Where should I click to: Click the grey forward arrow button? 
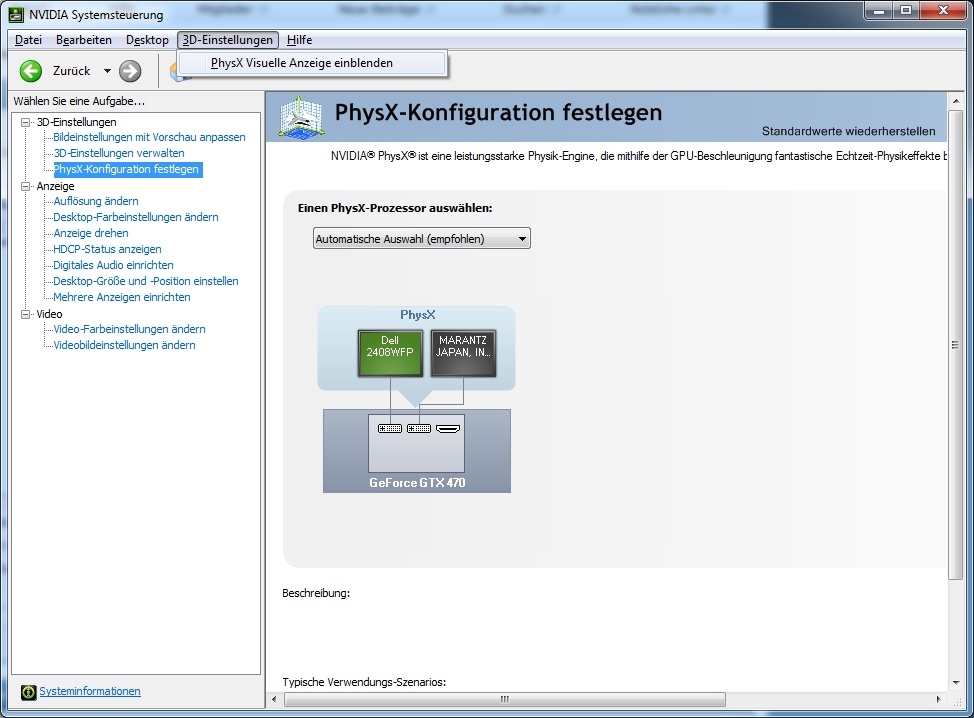pyautogui.click(x=130, y=71)
